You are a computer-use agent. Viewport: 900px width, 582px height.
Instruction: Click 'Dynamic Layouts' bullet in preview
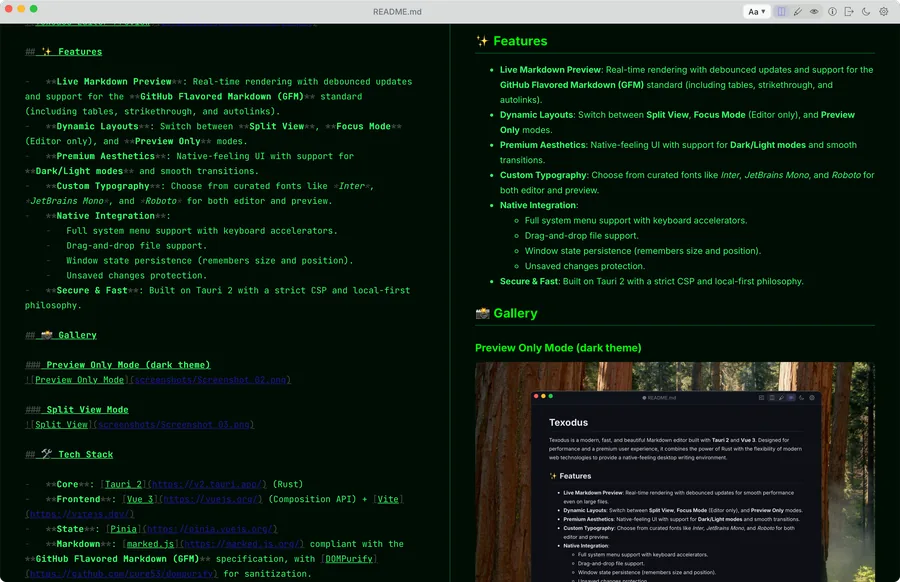536,115
